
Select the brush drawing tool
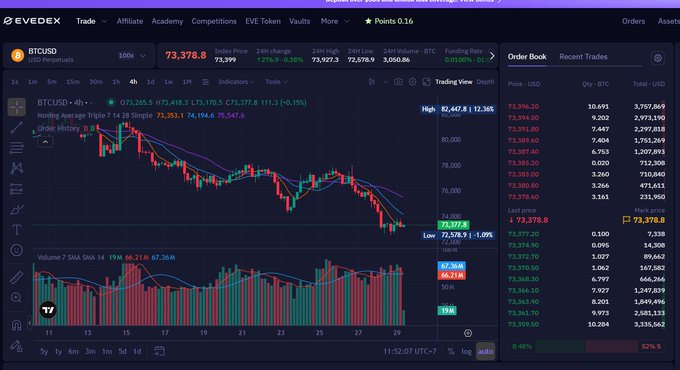point(16,210)
